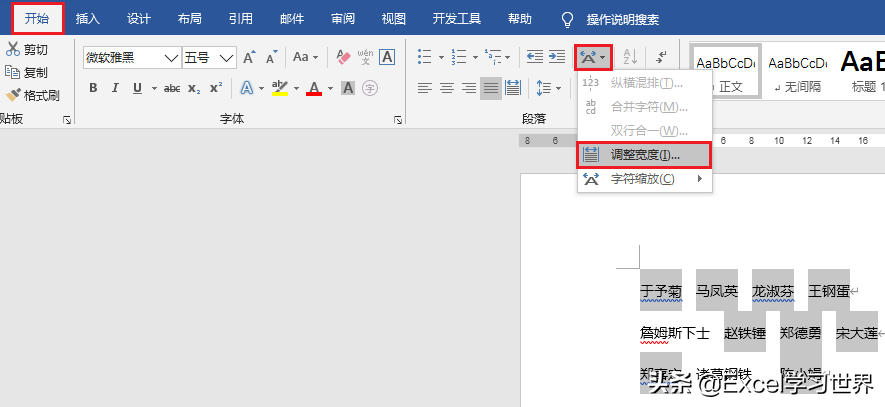Screen dimensions: 885x407
Task: Open text effects (glowing A) button
Action: tap(247, 88)
